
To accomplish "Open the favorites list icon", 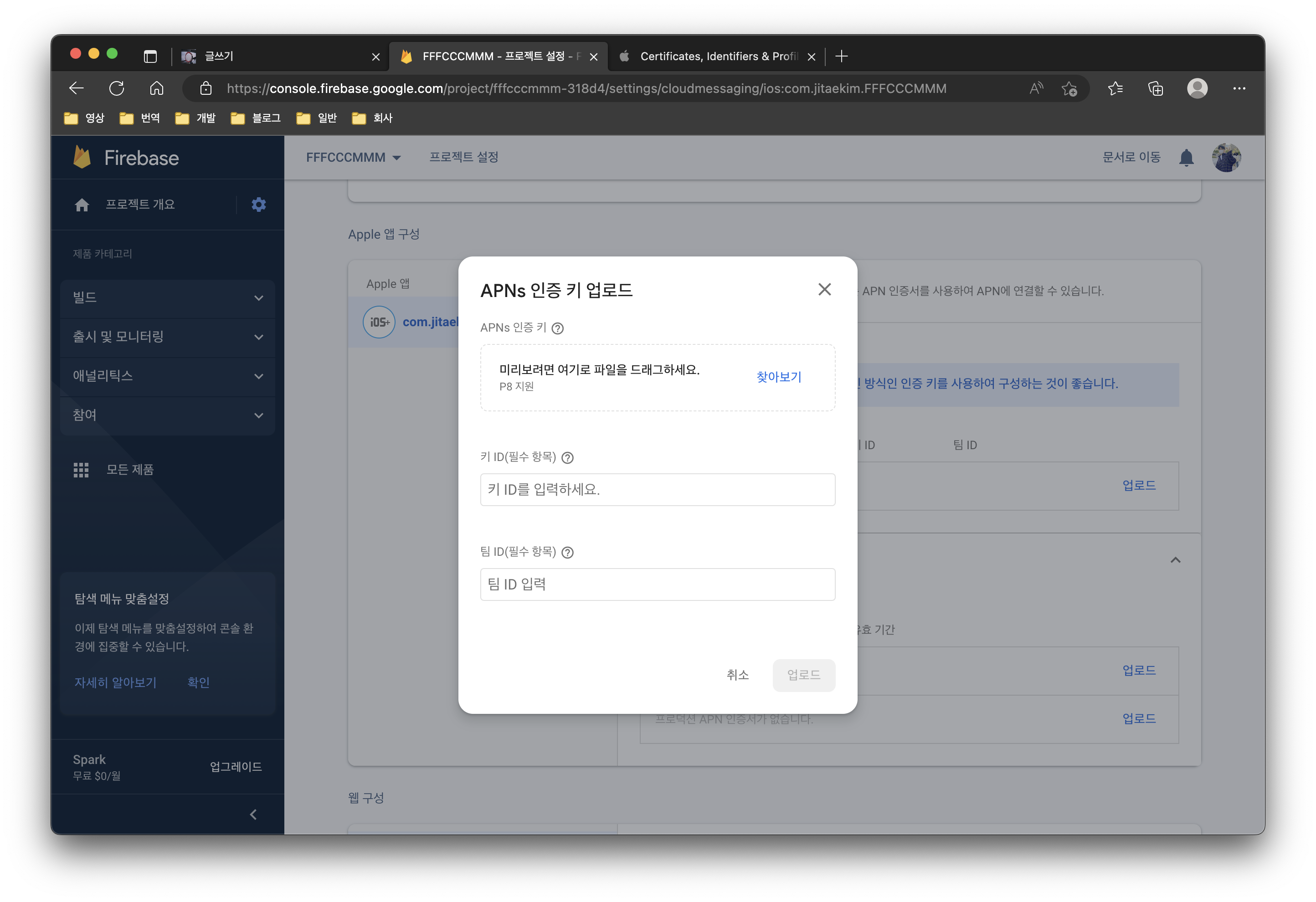I will tap(1116, 88).
